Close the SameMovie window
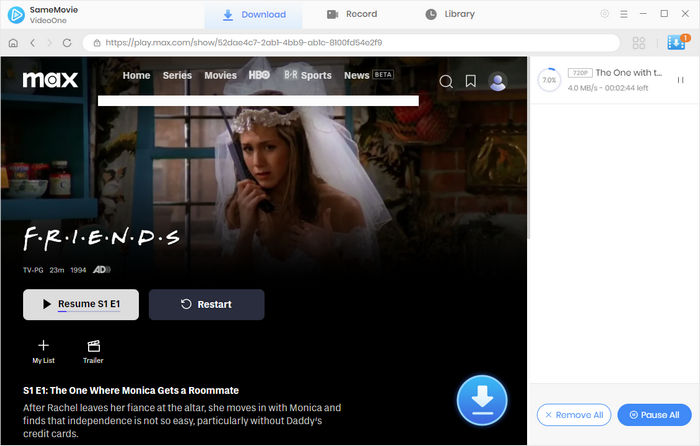 pos(685,14)
